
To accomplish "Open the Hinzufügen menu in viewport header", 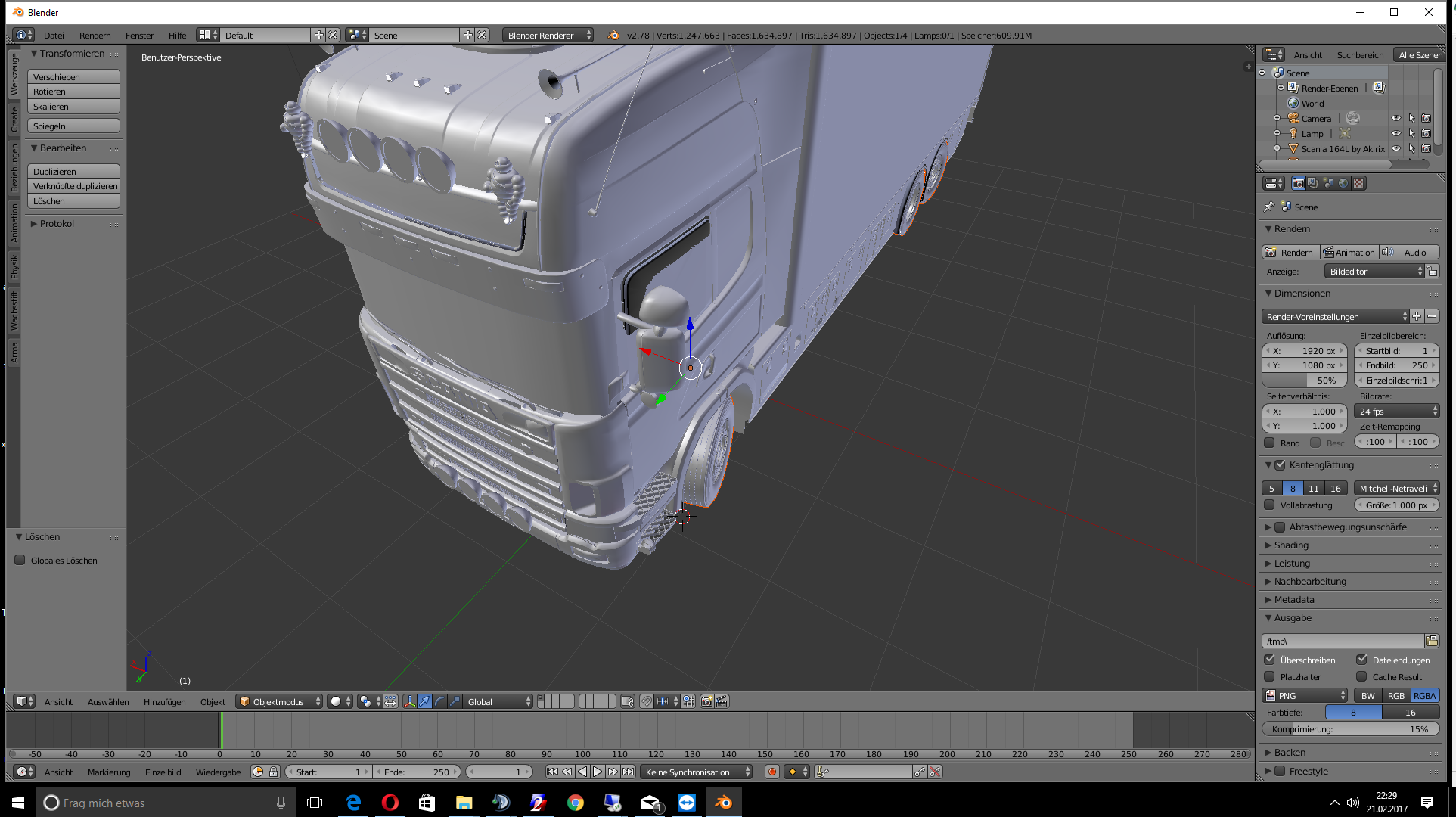I will tap(164, 701).
